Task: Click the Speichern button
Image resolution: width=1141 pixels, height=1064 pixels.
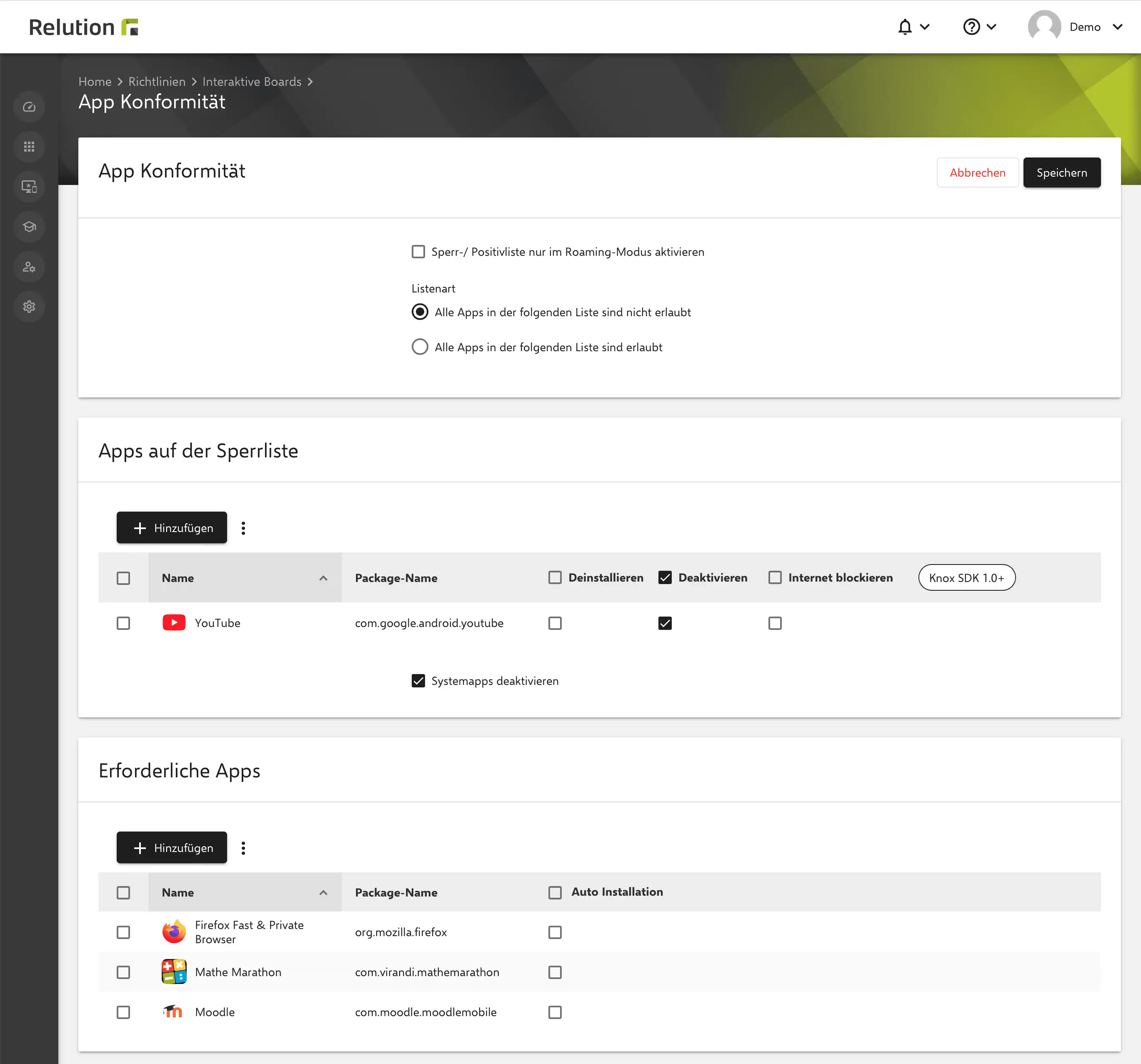Action: [x=1062, y=173]
